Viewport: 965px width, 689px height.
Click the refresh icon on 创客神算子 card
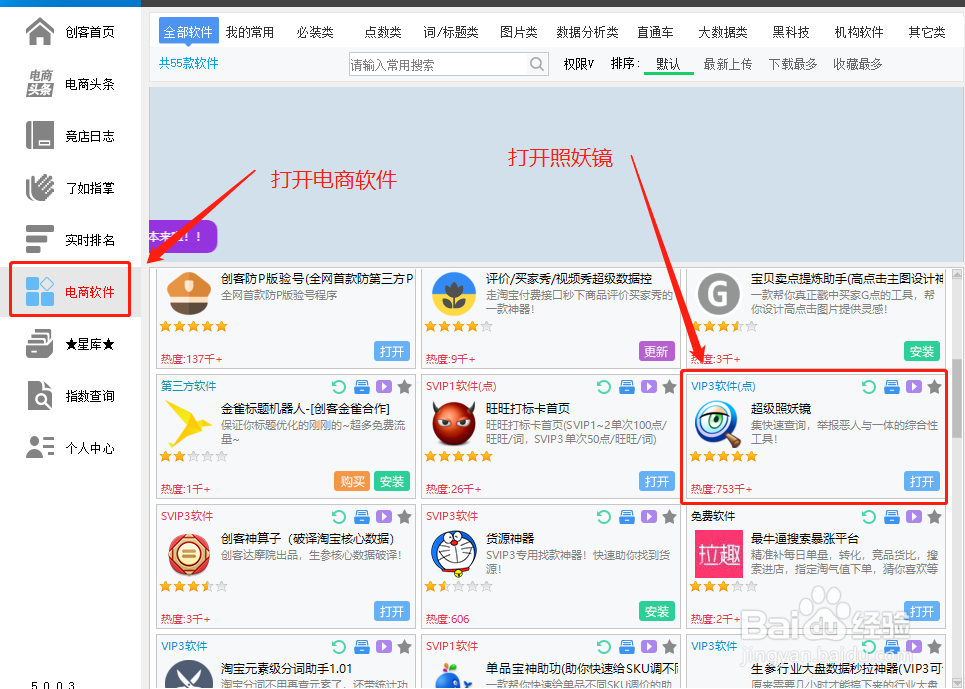pyautogui.click(x=338, y=517)
